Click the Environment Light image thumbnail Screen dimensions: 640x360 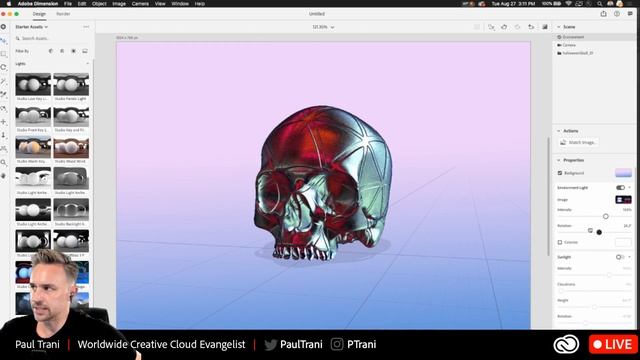click(x=623, y=200)
